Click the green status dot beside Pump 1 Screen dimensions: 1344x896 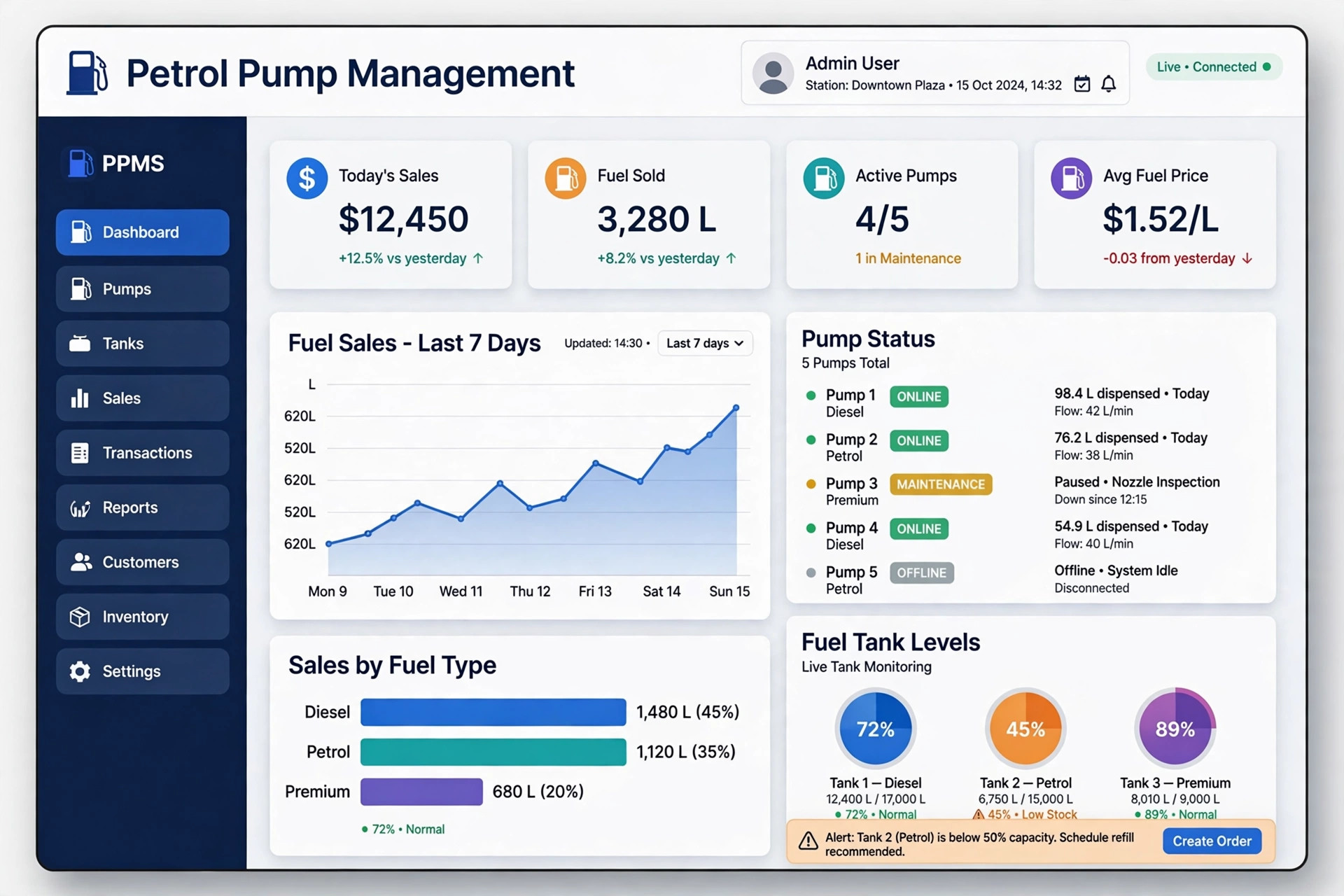(811, 395)
